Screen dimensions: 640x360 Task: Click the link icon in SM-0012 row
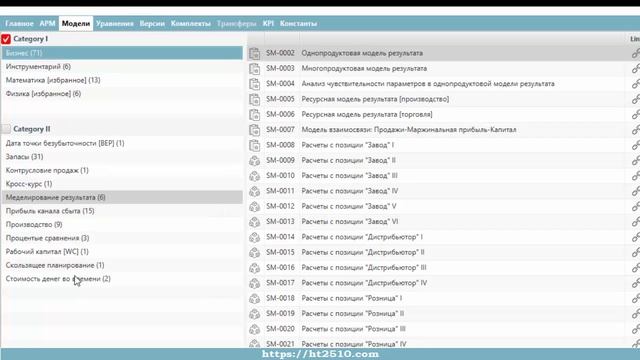(636, 207)
